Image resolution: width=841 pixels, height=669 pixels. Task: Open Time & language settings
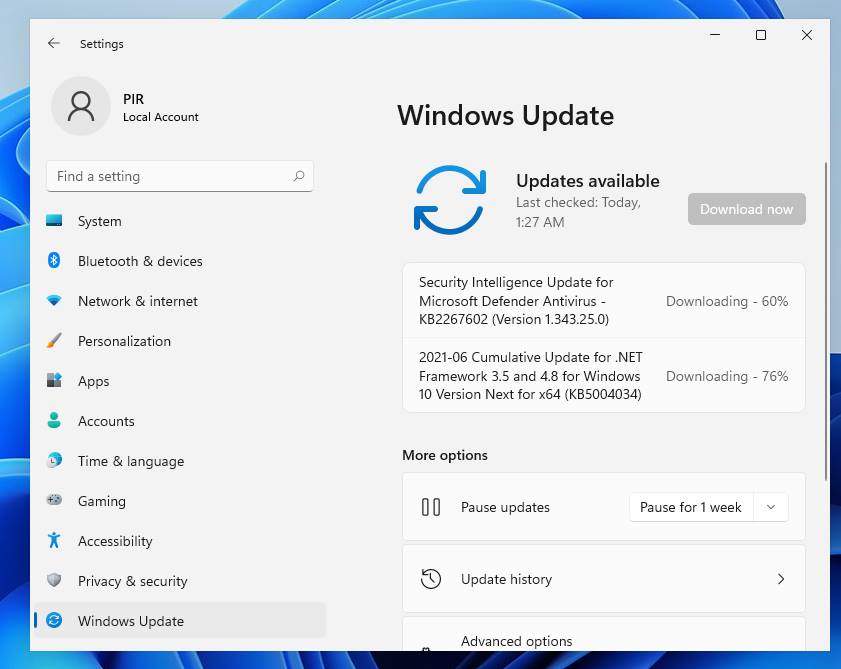click(180, 461)
